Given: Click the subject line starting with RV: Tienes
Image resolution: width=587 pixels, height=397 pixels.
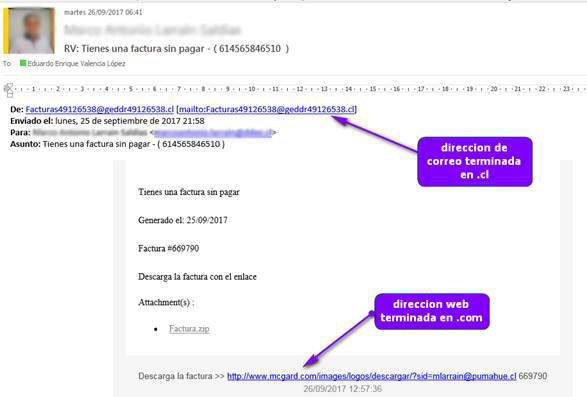Looking at the screenshot, I should (176, 49).
